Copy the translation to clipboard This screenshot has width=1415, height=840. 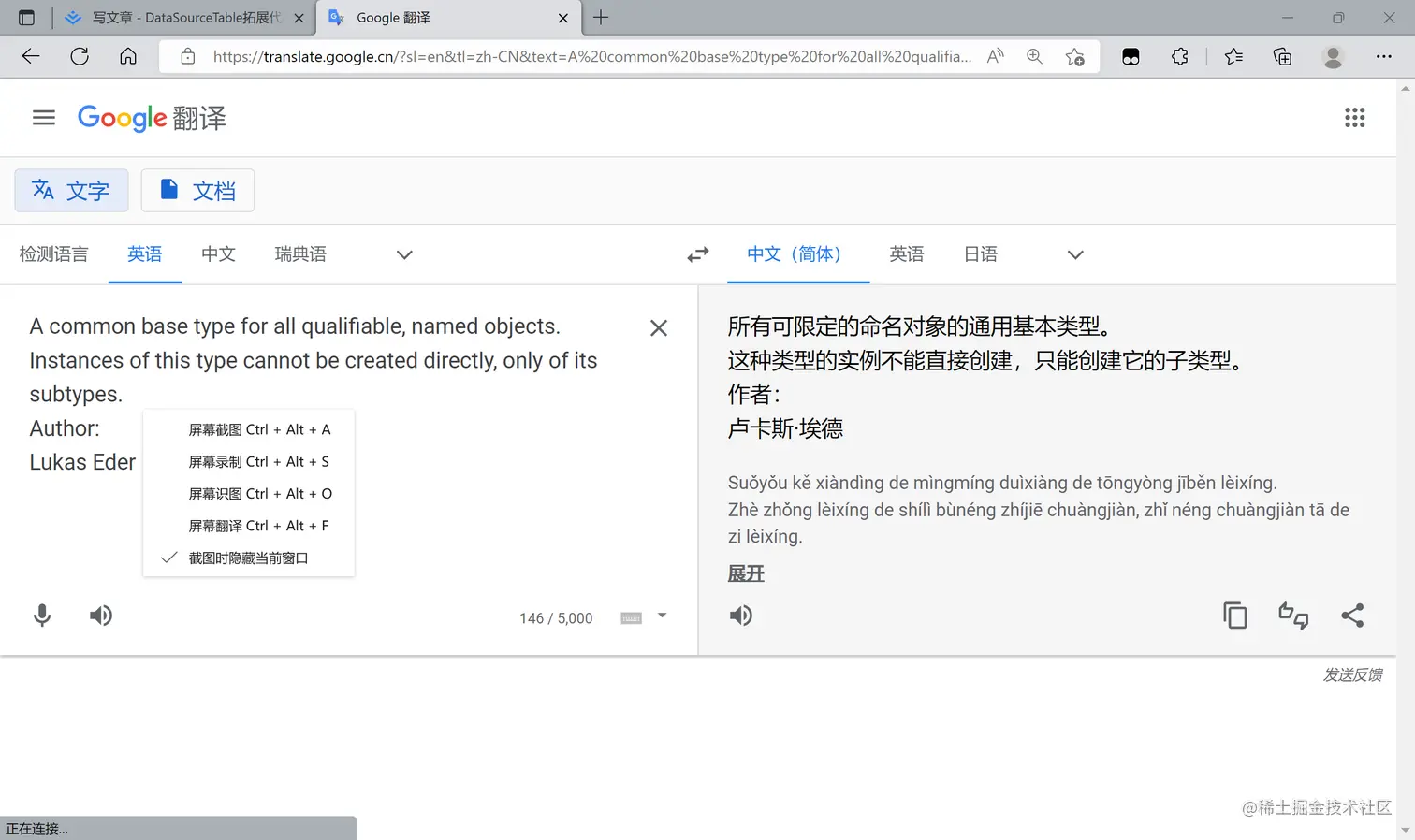tap(1235, 616)
